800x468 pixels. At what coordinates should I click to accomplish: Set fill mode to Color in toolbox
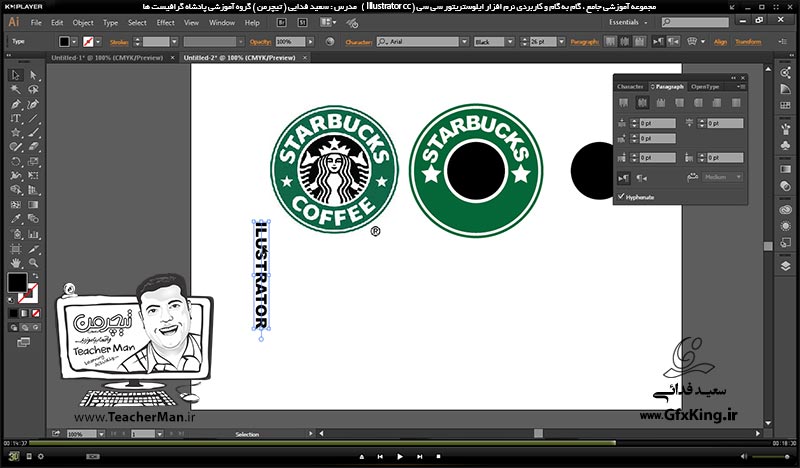pyautogui.click(x=14, y=313)
